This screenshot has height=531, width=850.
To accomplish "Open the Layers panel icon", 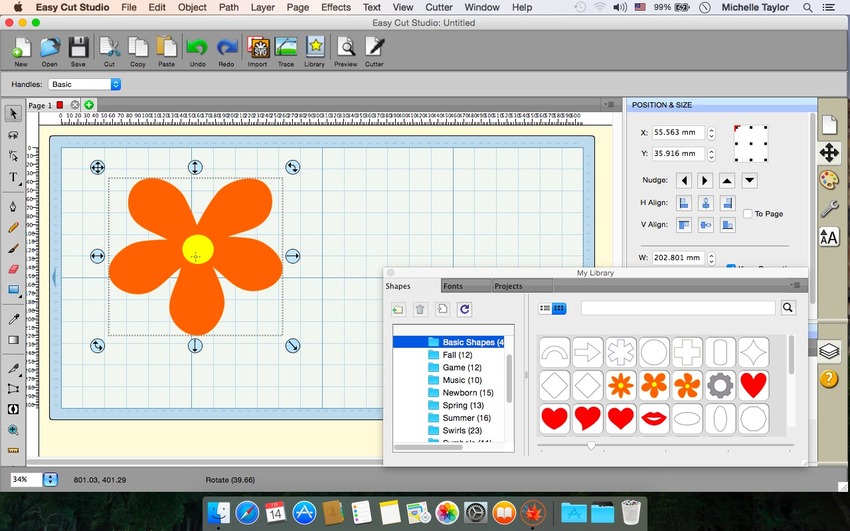I will 828,351.
